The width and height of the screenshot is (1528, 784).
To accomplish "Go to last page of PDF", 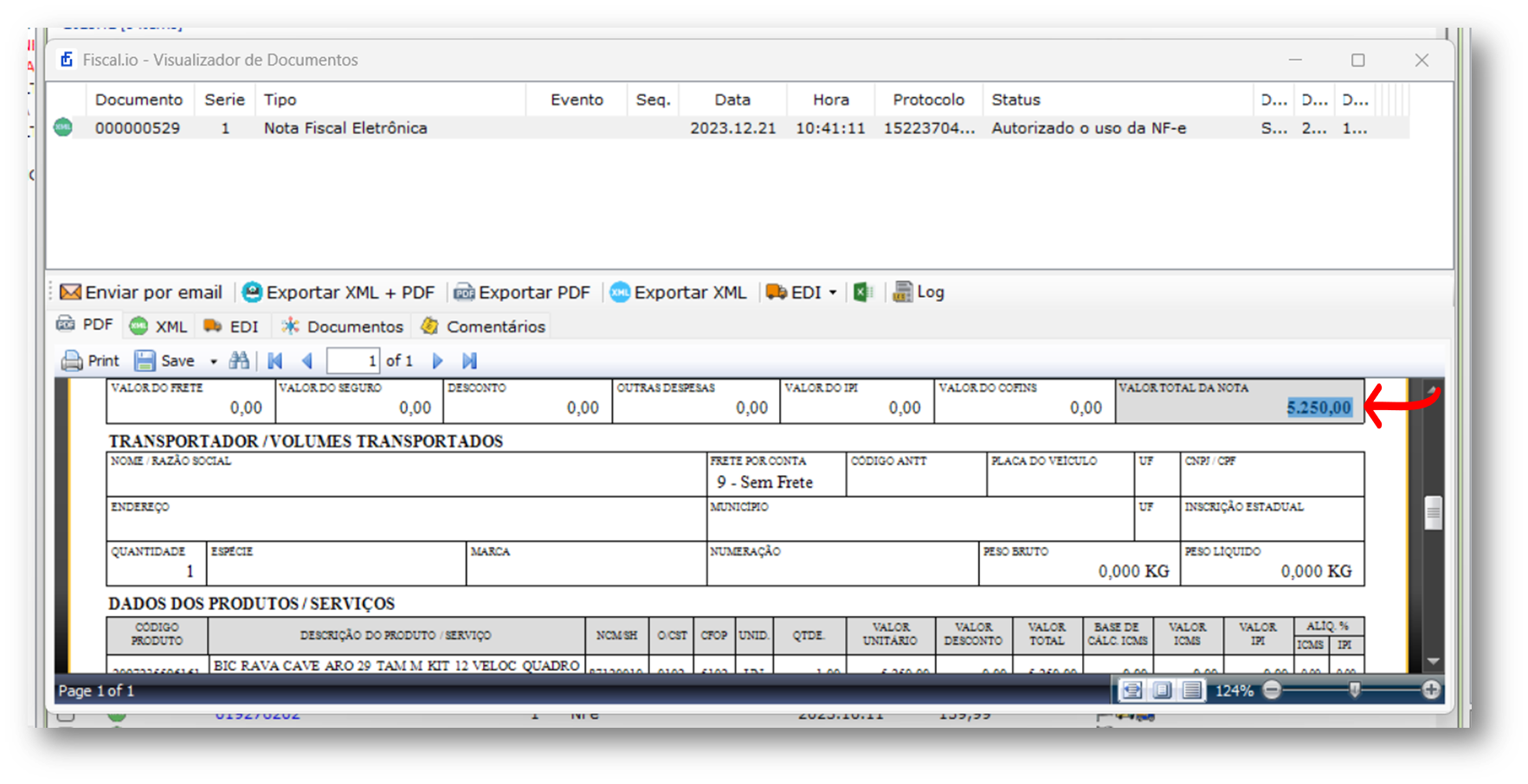I will point(469,361).
